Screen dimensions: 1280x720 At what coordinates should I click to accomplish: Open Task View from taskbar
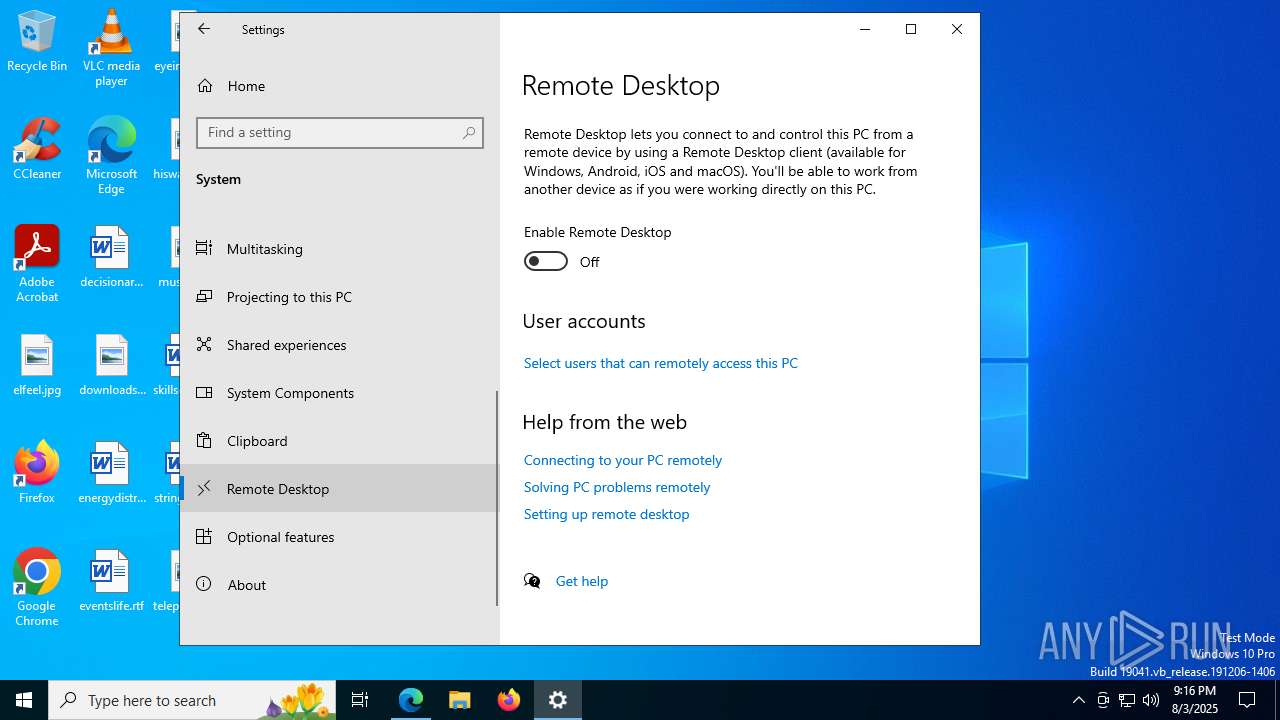[360, 700]
